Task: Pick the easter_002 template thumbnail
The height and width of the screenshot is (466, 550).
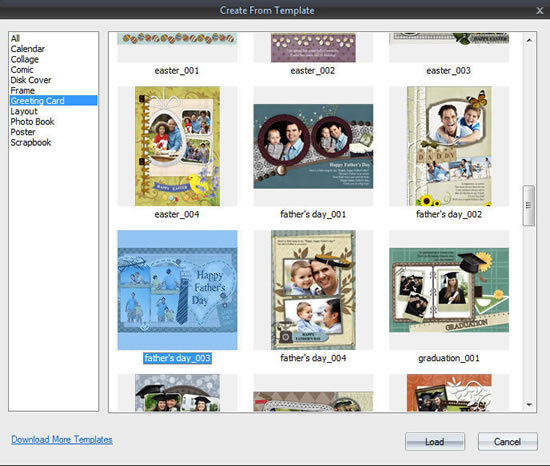Action: coord(313,48)
